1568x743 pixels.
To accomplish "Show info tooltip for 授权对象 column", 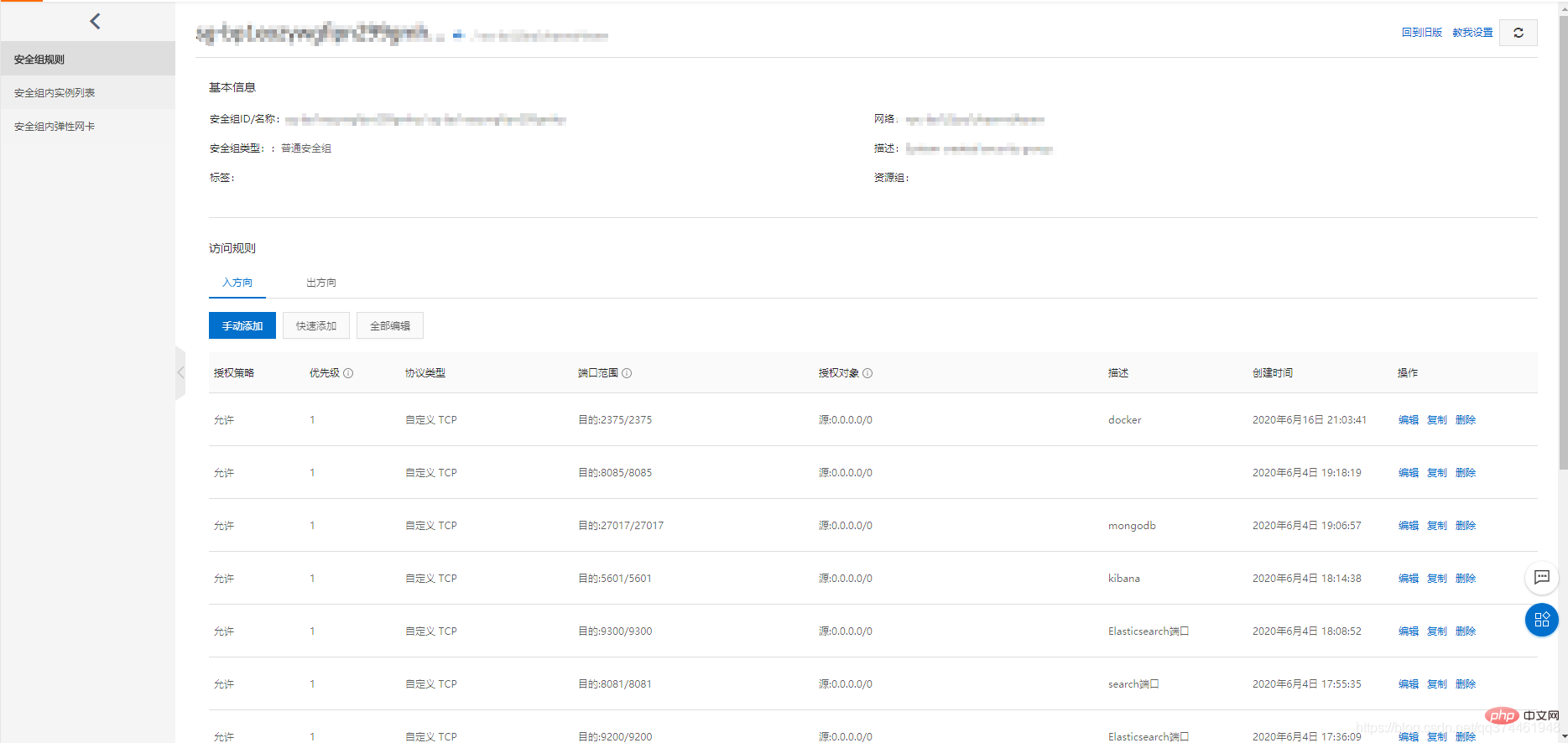I will [867, 373].
